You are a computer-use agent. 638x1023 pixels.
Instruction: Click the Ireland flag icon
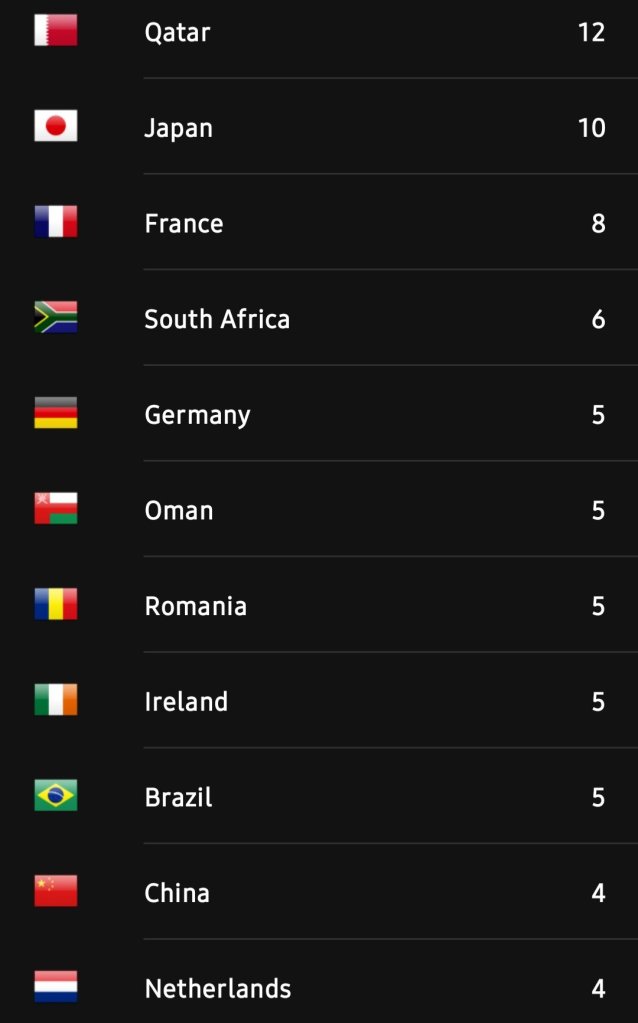55,701
